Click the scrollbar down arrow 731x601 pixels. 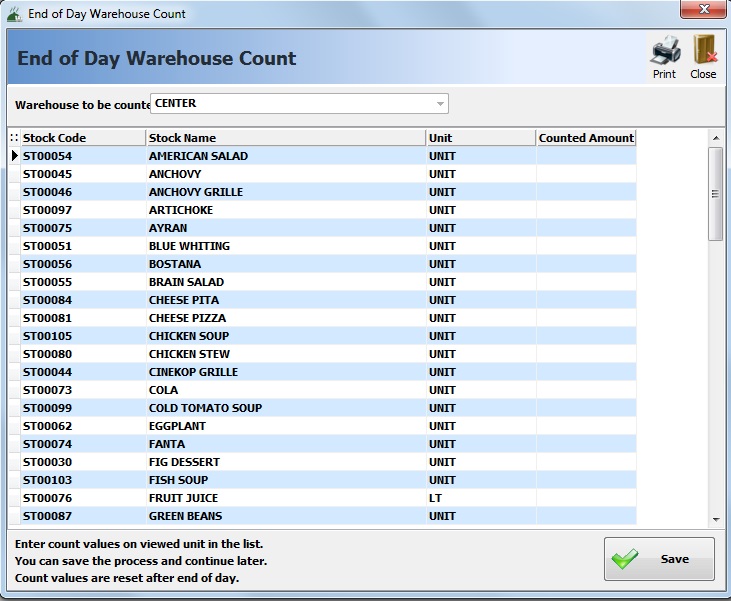(x=716, y=519)
